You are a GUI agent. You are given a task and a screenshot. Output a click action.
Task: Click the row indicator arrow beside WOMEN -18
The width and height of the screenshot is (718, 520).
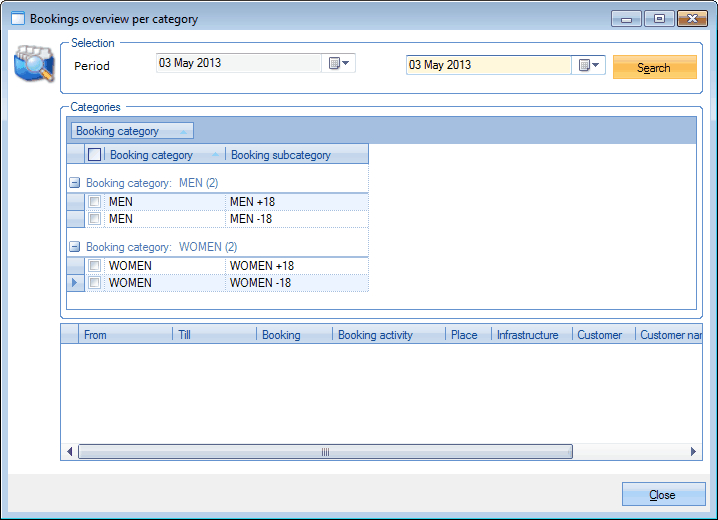point(75,283)
